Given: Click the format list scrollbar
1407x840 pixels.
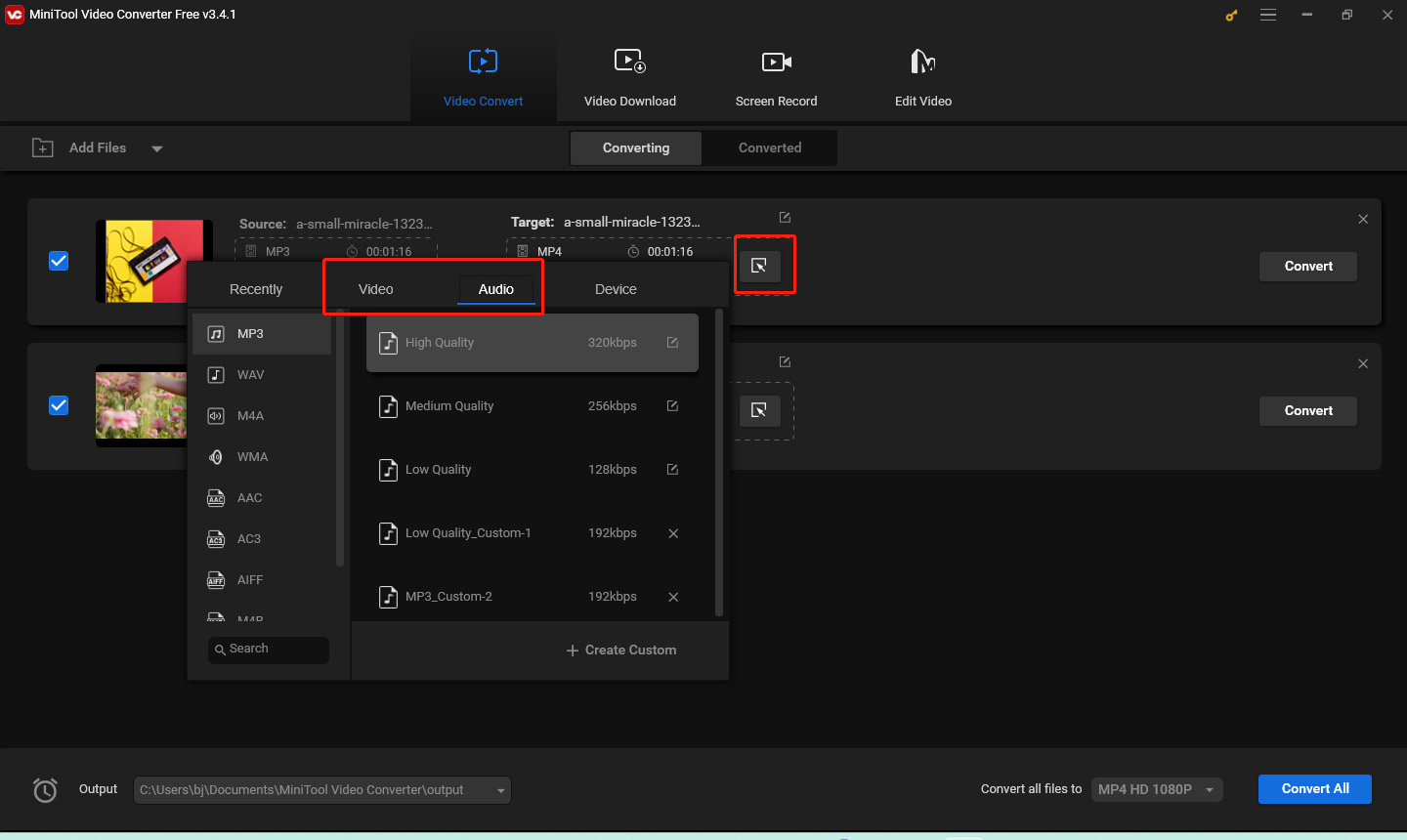Looking at the screenshot, I should click(x=340, y=440).
